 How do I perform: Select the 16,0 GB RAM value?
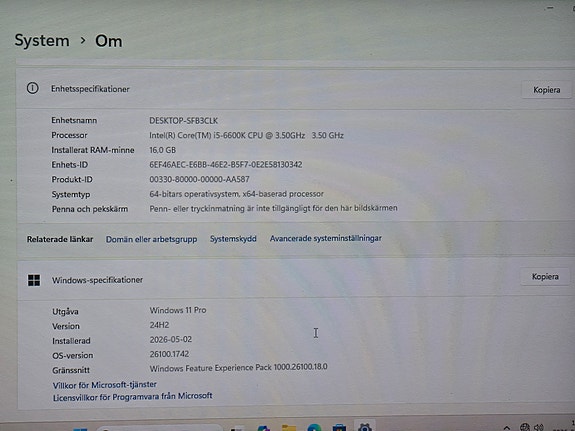(x=162, y=150)
